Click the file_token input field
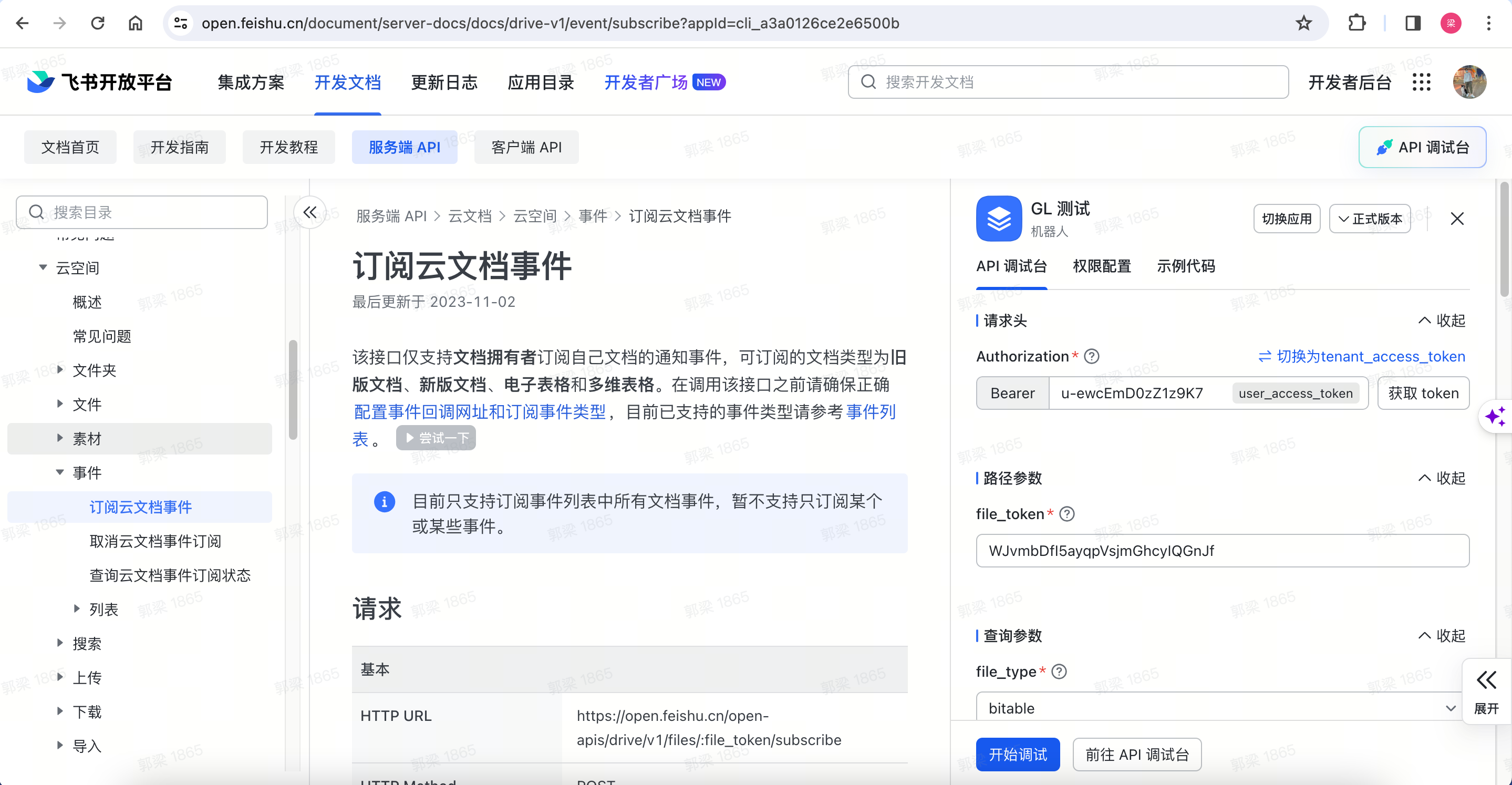Image resolution: width=1512 pixels, height=785 pixels. tap(1222, 550)
